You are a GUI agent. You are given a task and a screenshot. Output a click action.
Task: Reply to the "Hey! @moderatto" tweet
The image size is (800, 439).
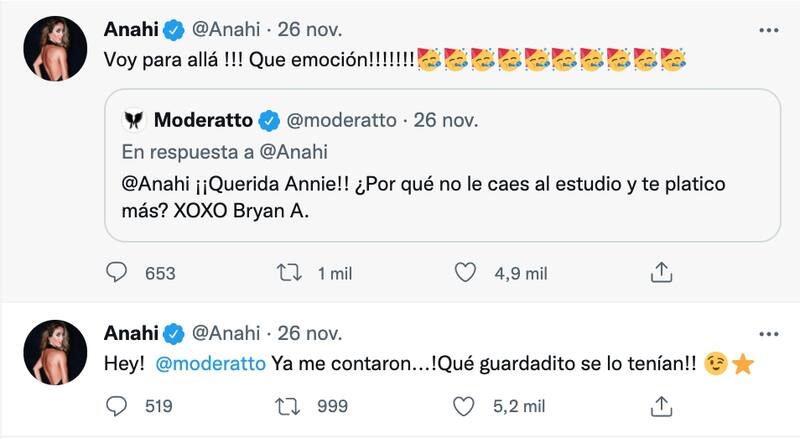click(x=117, y=406)
